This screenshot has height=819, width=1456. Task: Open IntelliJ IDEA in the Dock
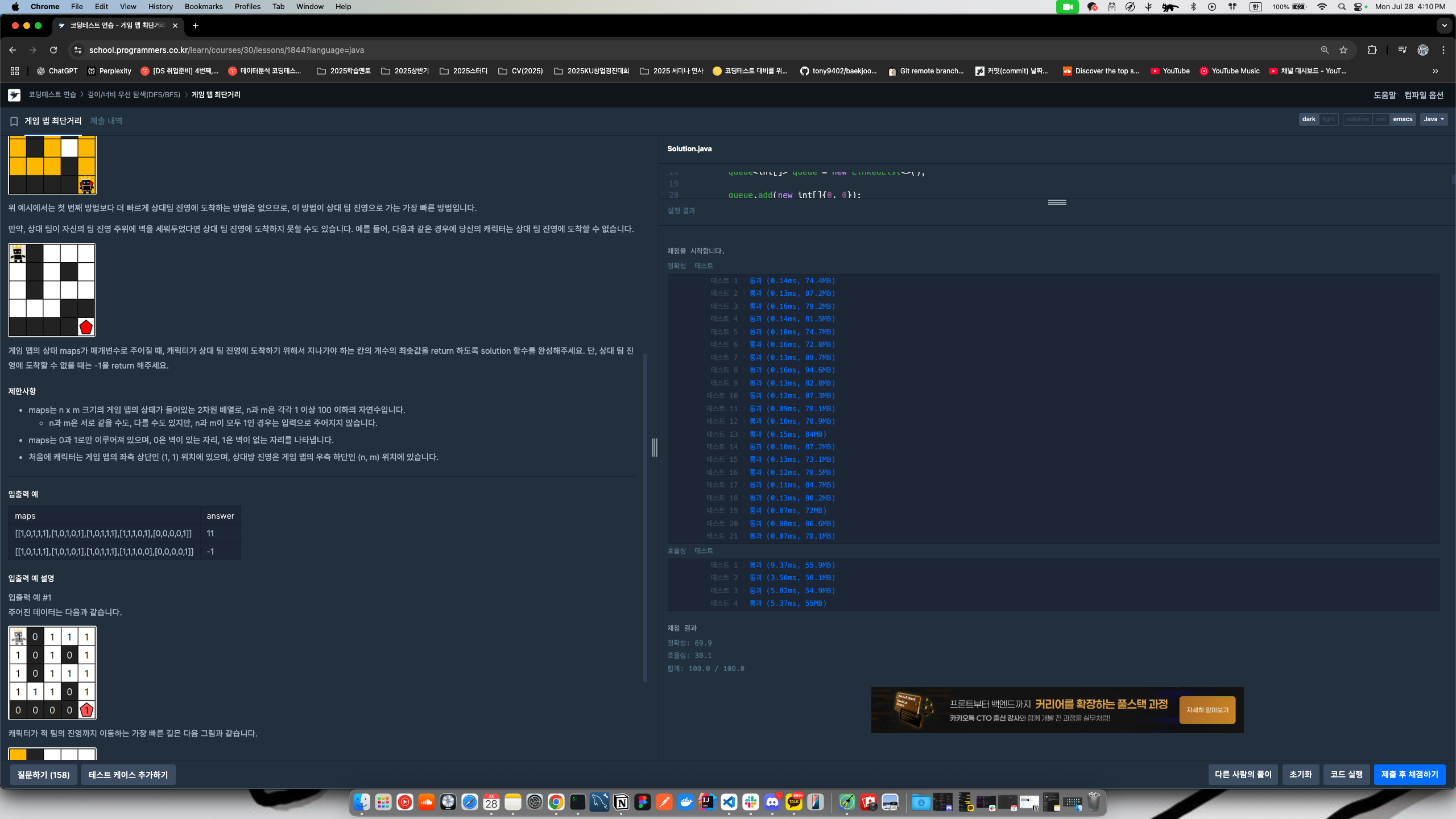click(x=708, y=802)
